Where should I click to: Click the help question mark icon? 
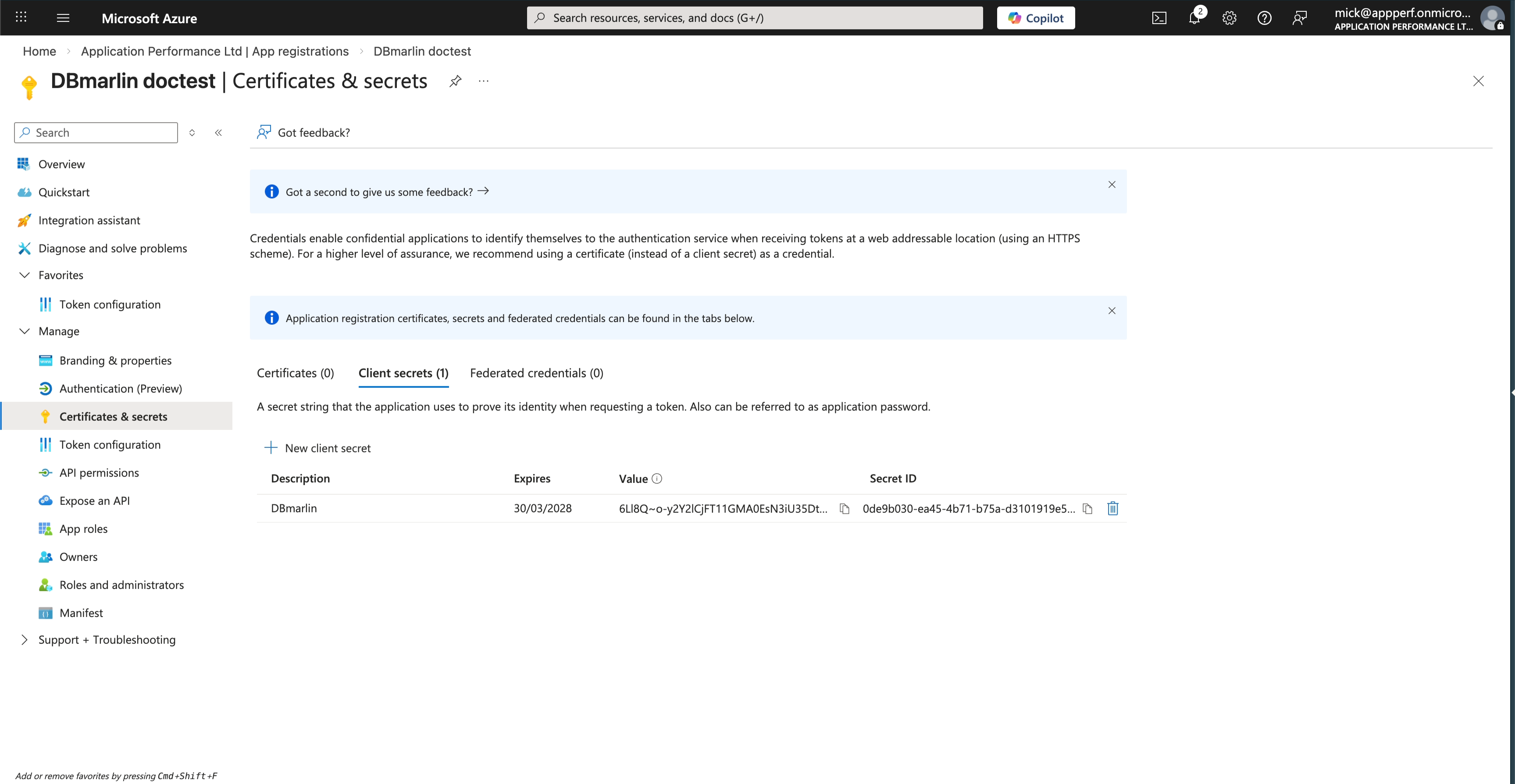point(1264,18)
